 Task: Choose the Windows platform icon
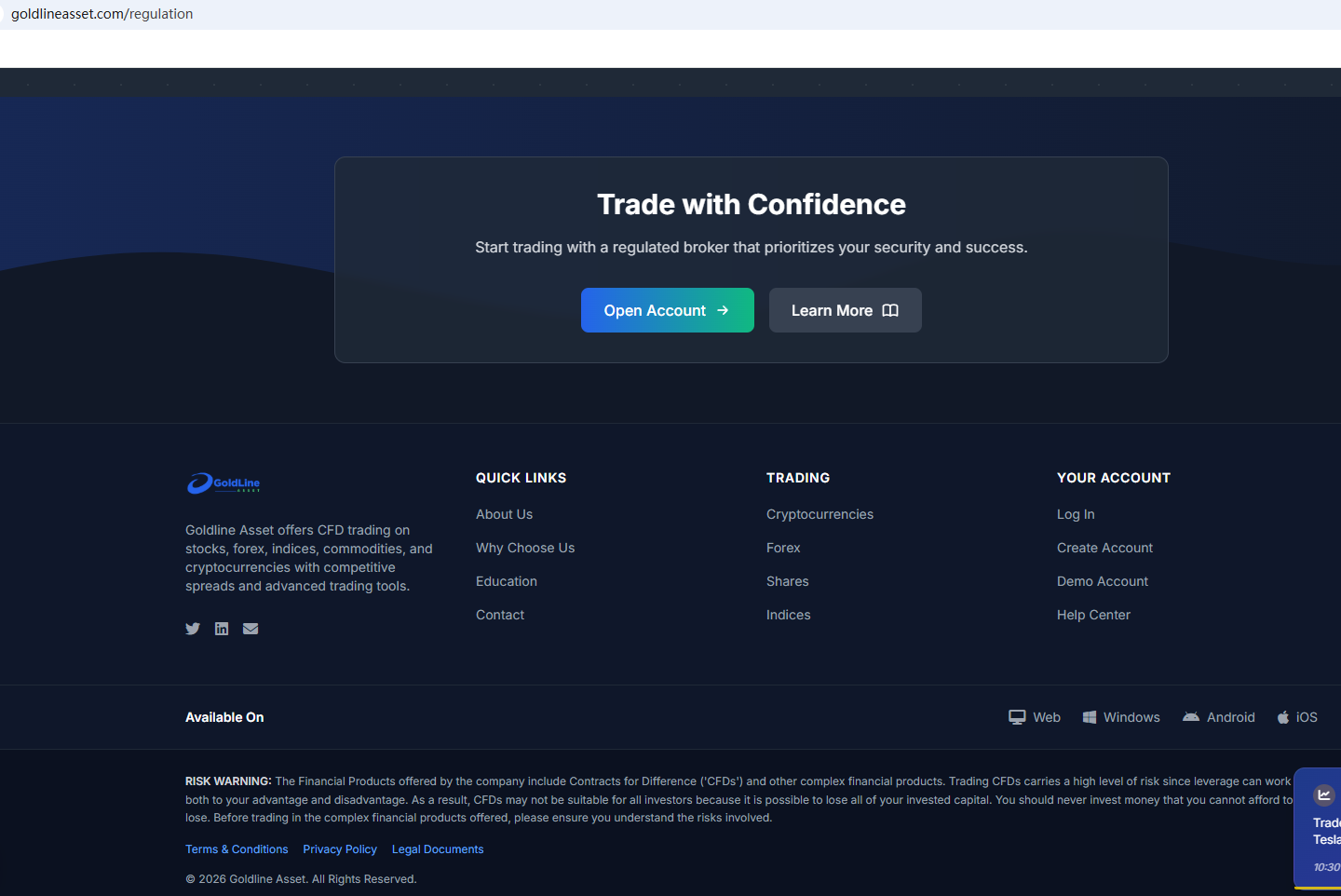(1090, 717)
